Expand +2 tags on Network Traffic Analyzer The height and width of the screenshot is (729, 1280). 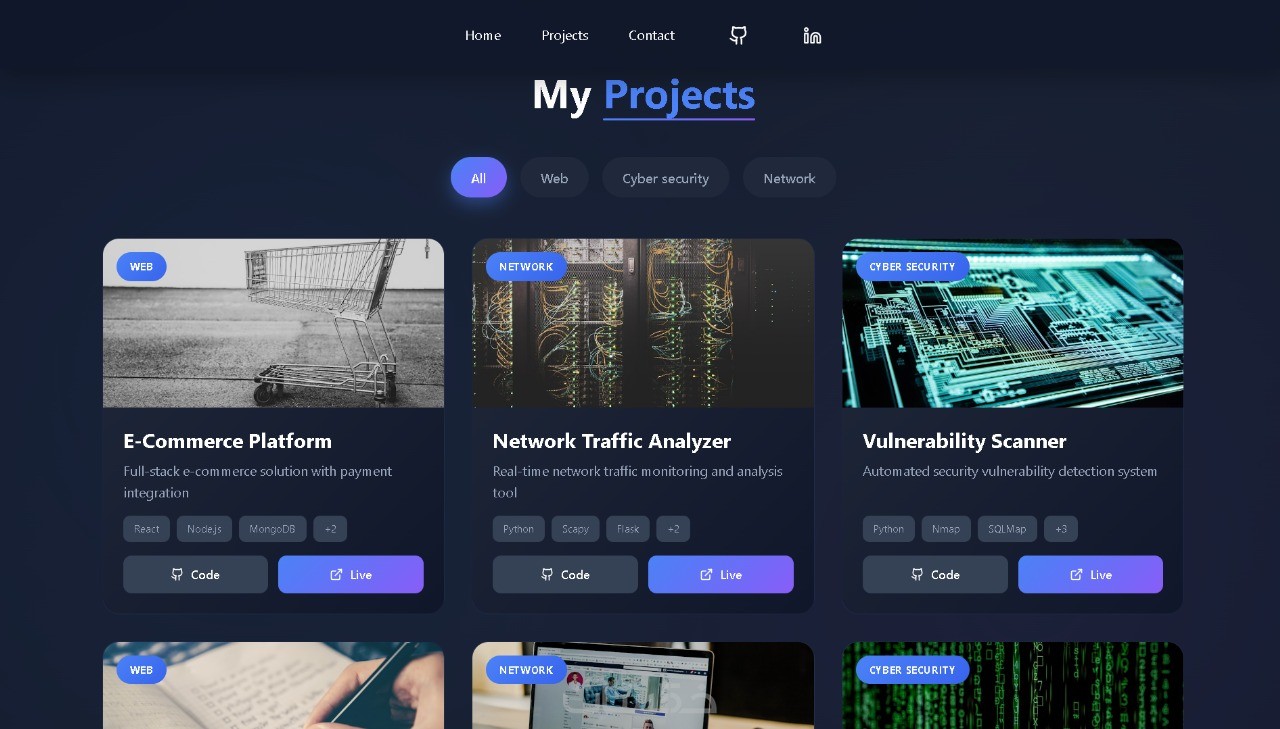coord(673,529)
